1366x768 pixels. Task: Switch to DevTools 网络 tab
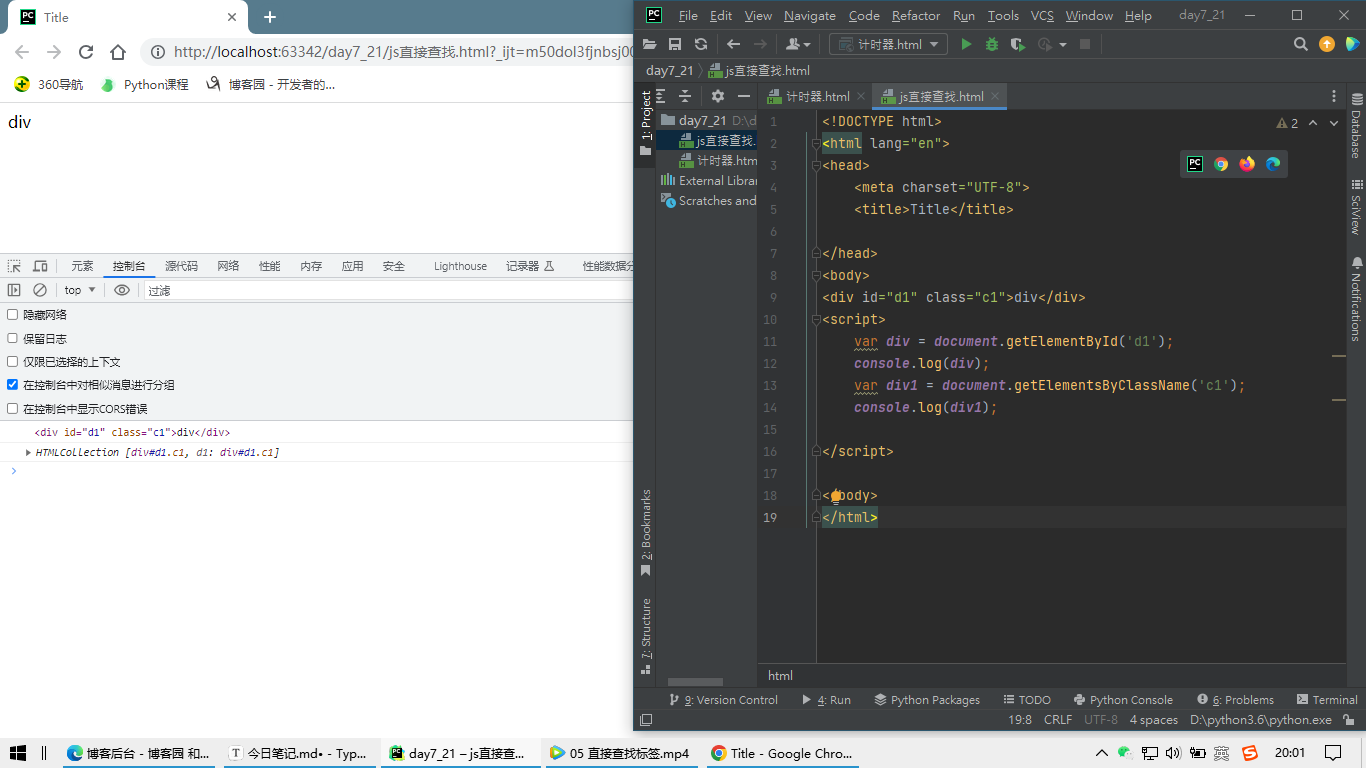[228, 266]
